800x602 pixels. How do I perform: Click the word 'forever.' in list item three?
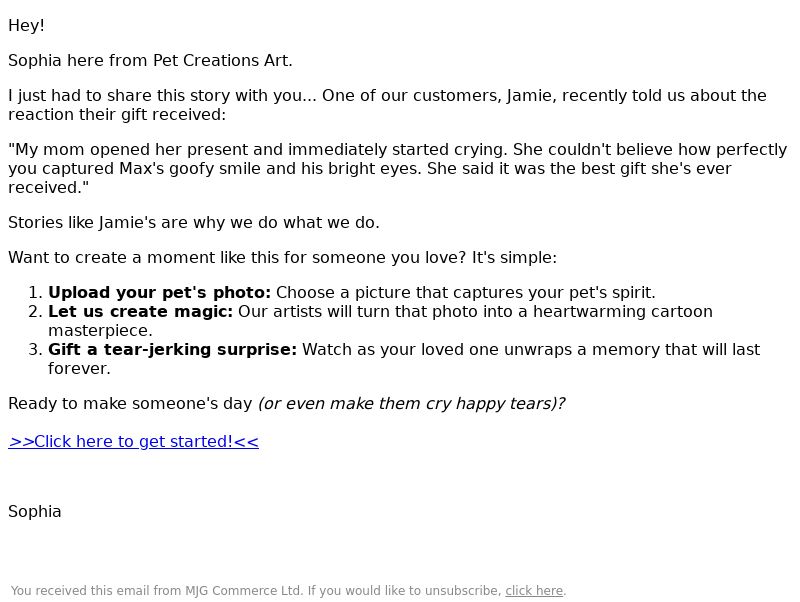coord(79,368)
